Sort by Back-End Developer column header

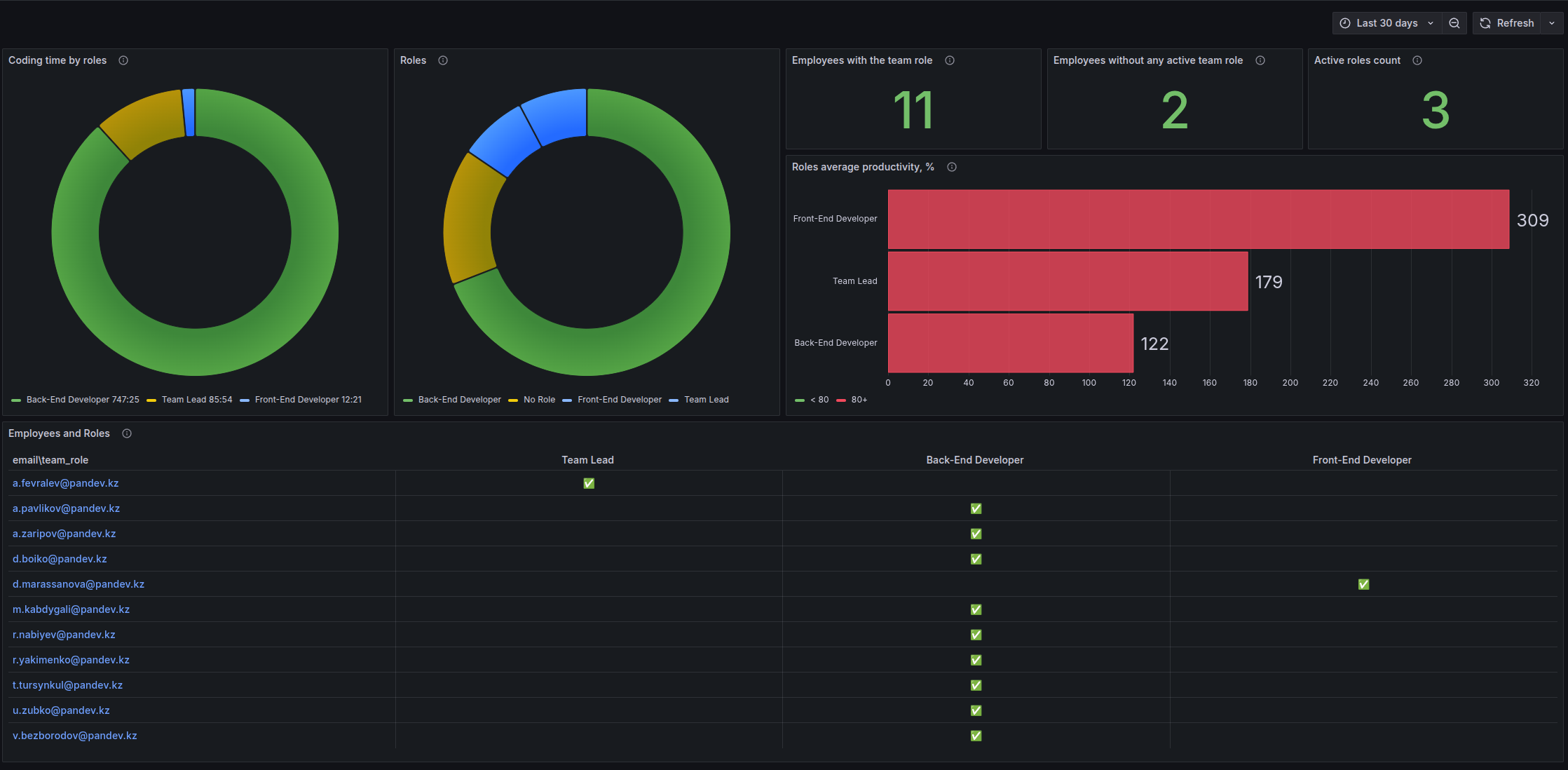tap(974, 460)
